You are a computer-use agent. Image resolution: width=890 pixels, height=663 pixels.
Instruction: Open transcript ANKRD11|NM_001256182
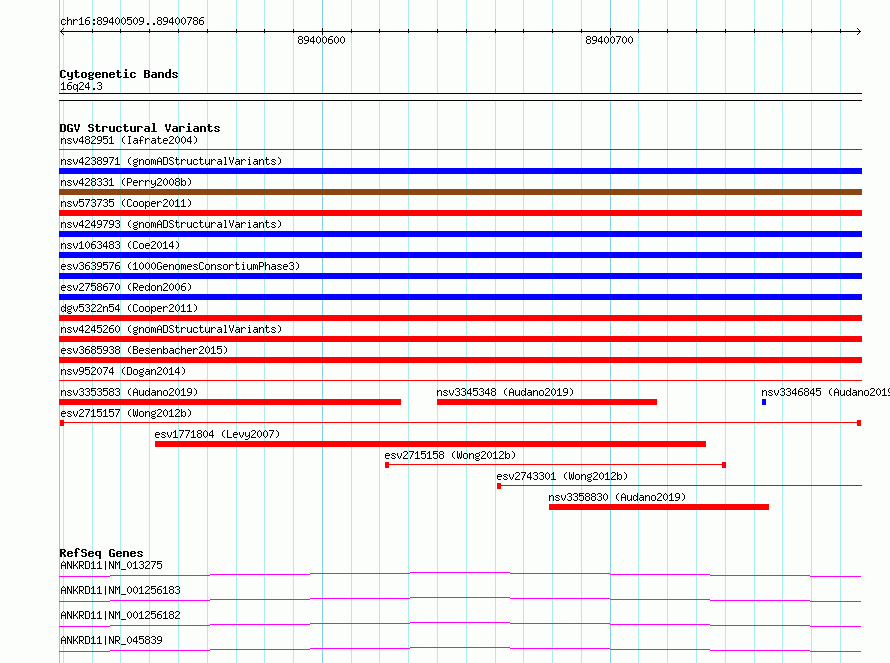point(120,615)
